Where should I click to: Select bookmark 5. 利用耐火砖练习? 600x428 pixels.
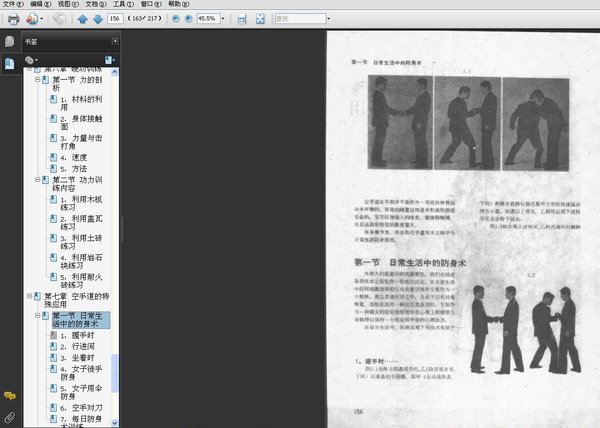tap(81, 281)
